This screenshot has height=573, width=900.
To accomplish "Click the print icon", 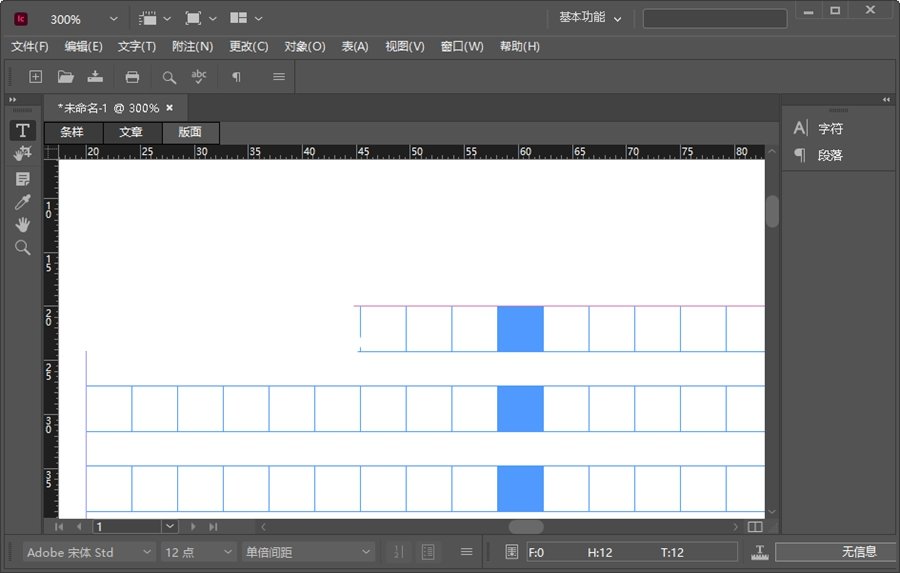I will 132,76.
